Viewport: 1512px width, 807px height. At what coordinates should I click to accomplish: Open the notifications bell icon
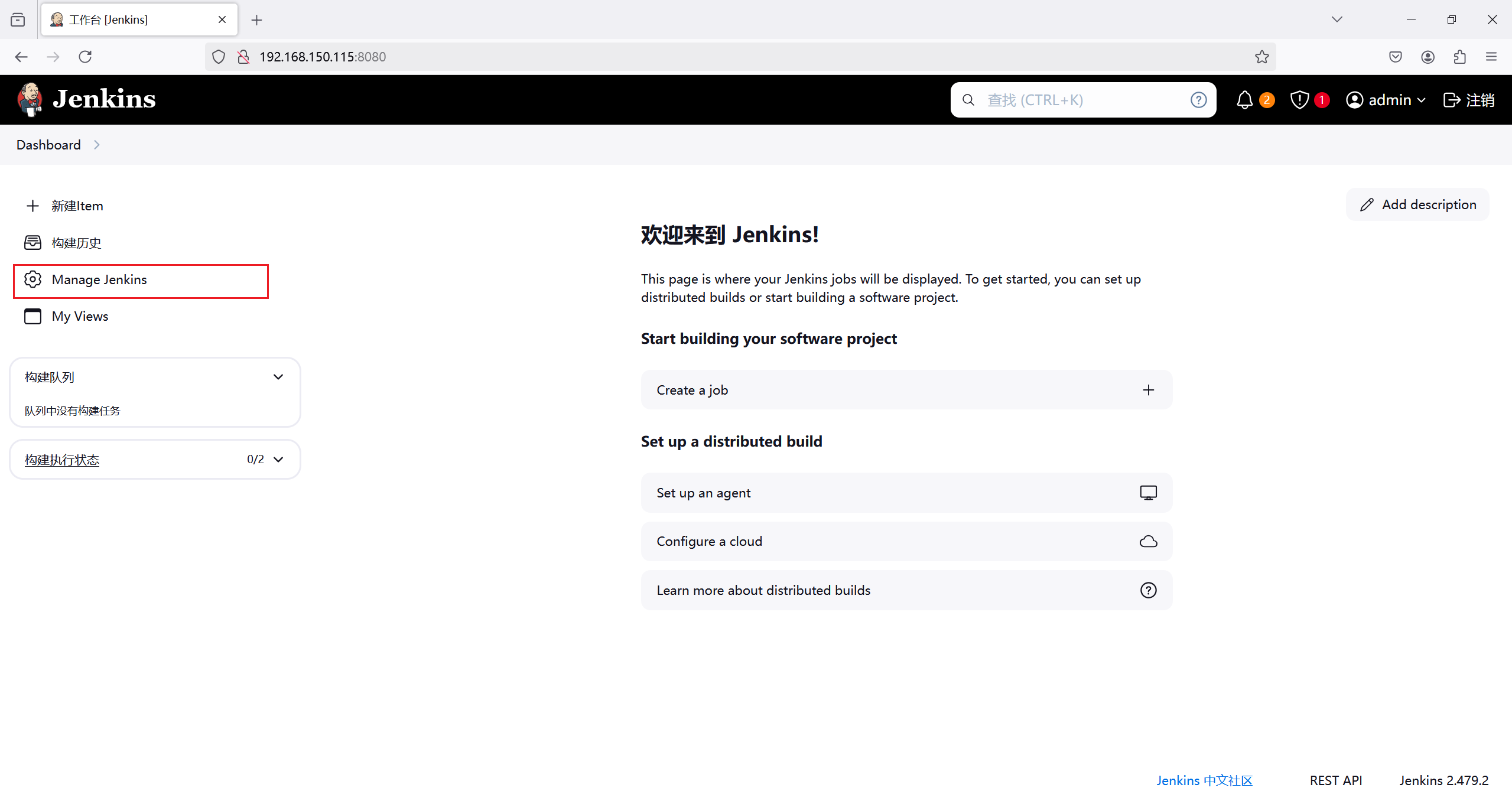[1245, 100]
